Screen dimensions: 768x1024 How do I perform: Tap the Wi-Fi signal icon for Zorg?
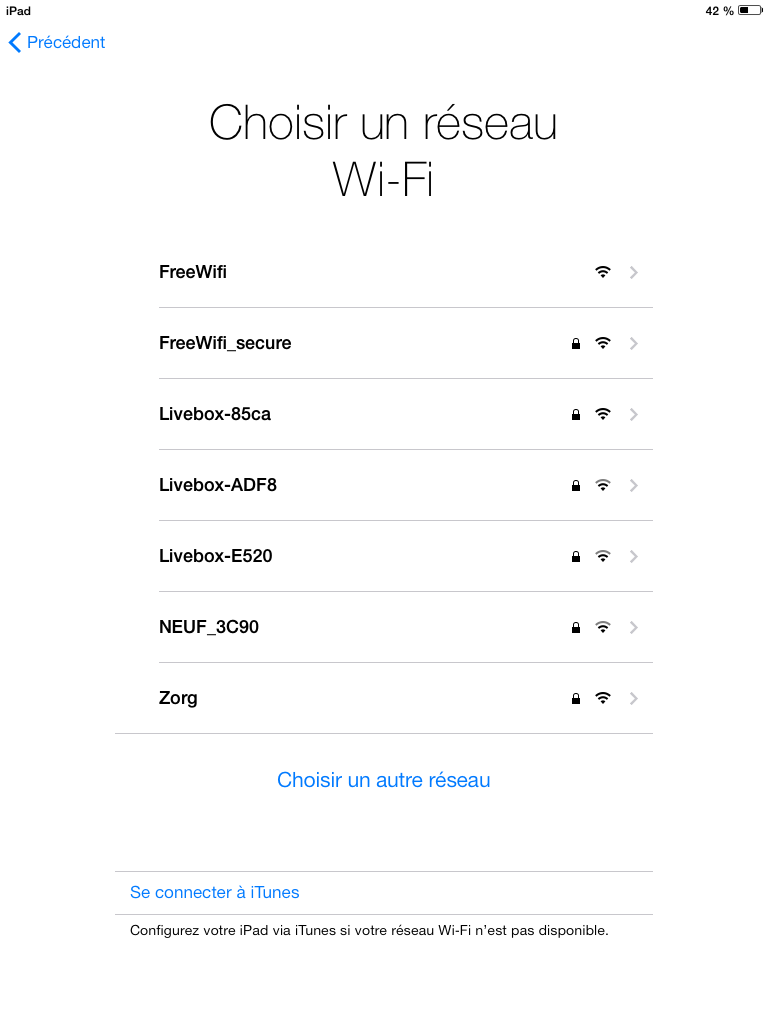(x=602, y=698)
